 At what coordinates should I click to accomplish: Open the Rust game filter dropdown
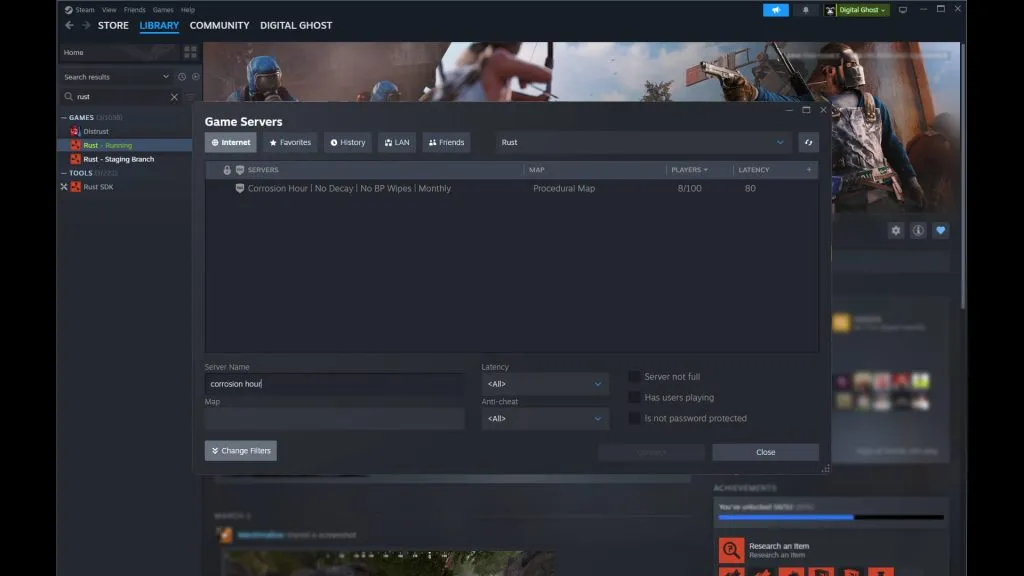(x=643, y=142)
